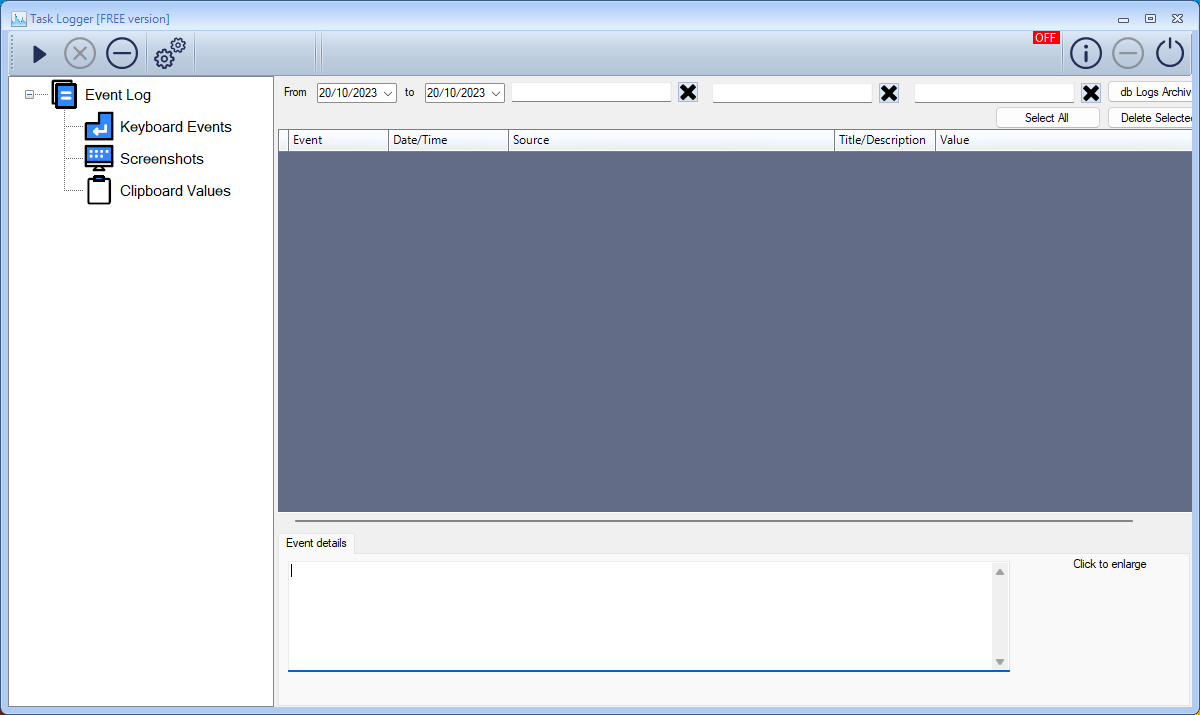Clear the second filter field
This screenshot has width=1200, height=715.
(x=889, y=93)
